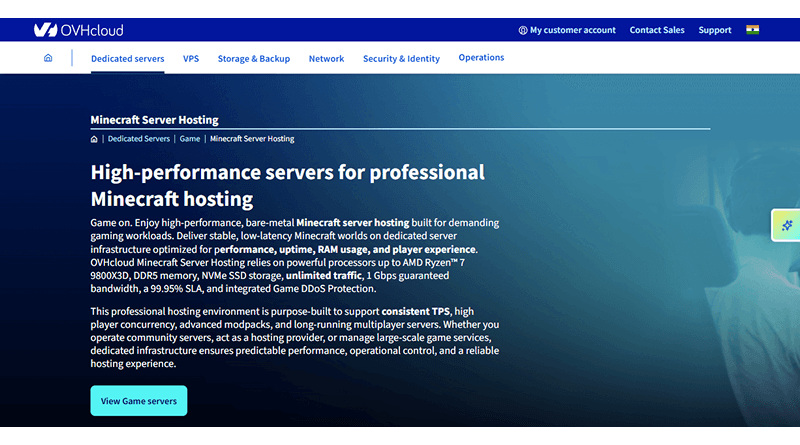The height and width of the screenshot is (445, 800).
Task: Open the AI assistant sparkle widget
Action: [x=786, y=225]
